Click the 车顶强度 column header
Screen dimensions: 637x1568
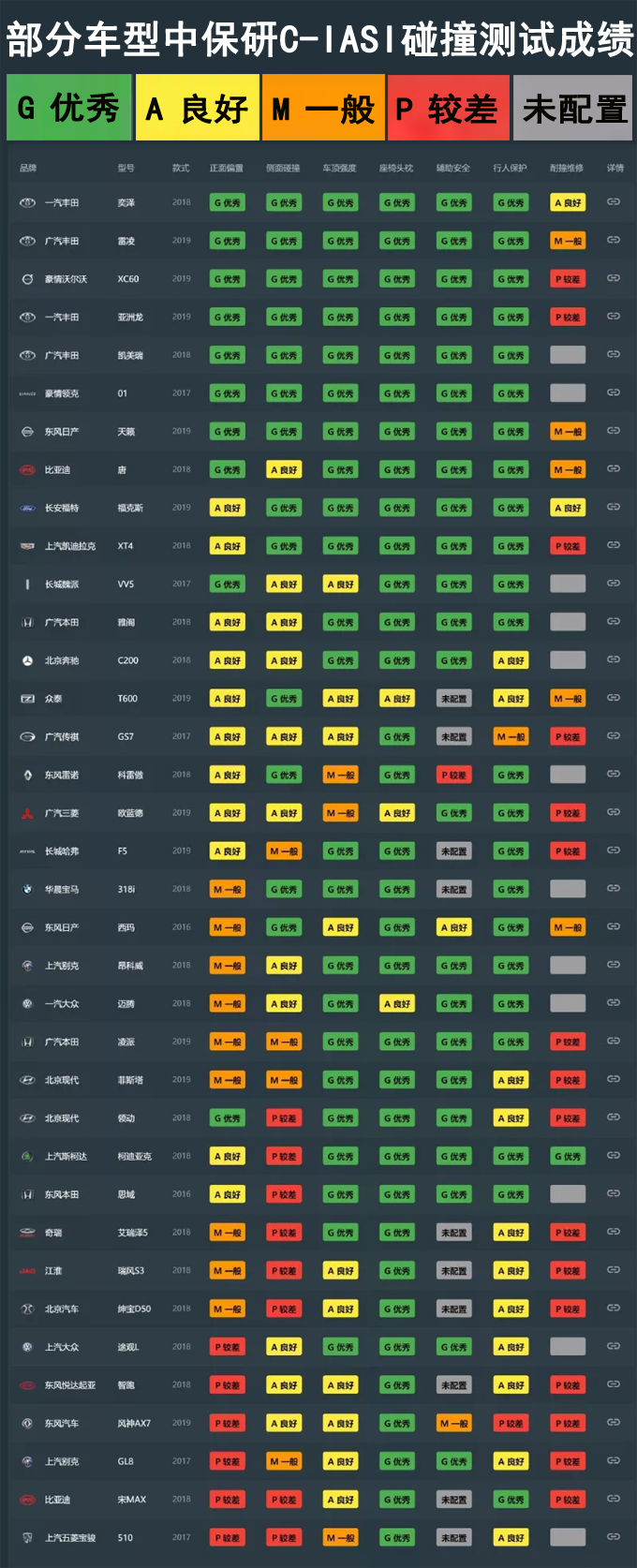339,169
